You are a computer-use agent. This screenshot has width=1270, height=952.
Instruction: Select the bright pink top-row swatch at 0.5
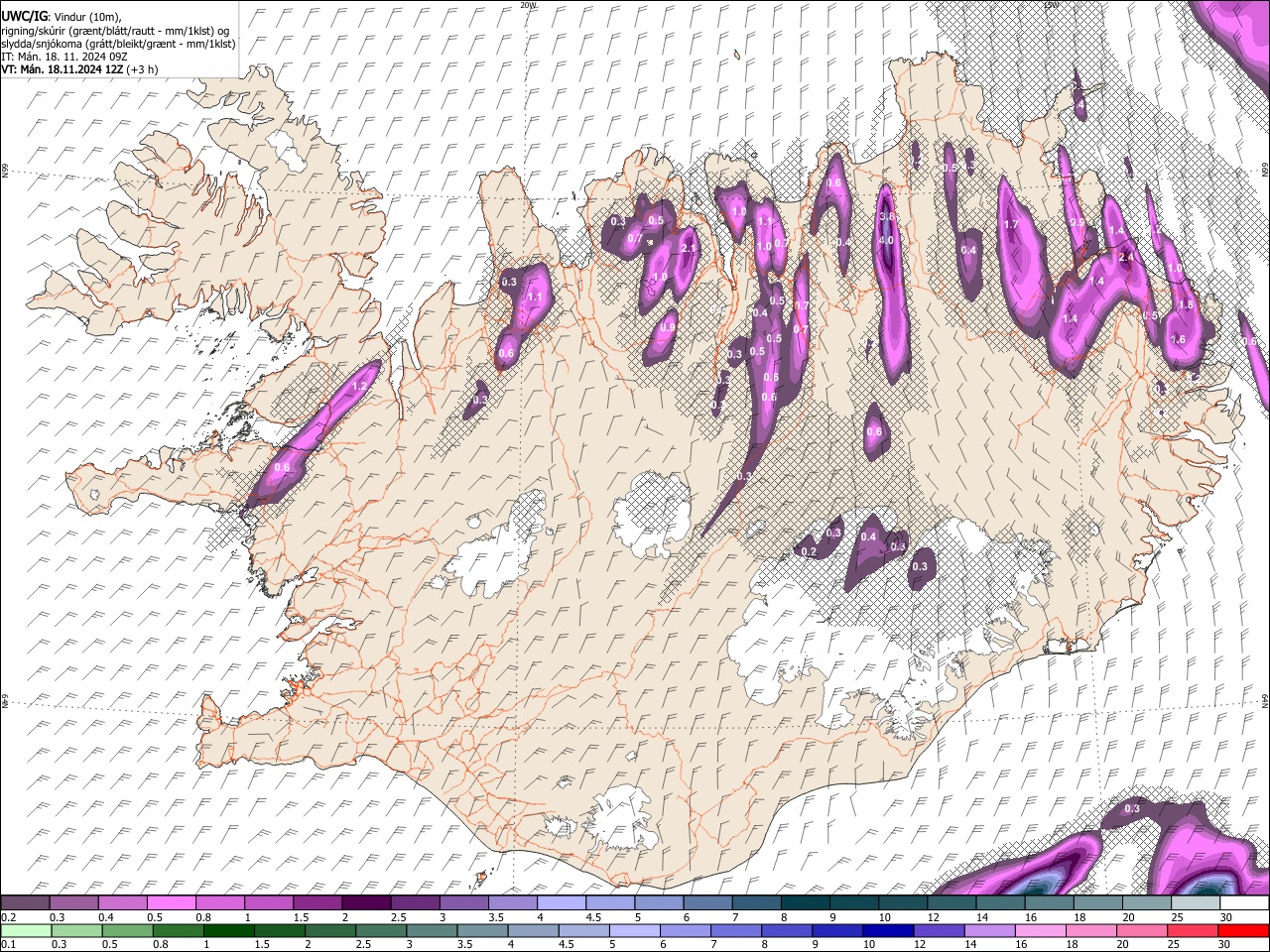pos(171,903)
